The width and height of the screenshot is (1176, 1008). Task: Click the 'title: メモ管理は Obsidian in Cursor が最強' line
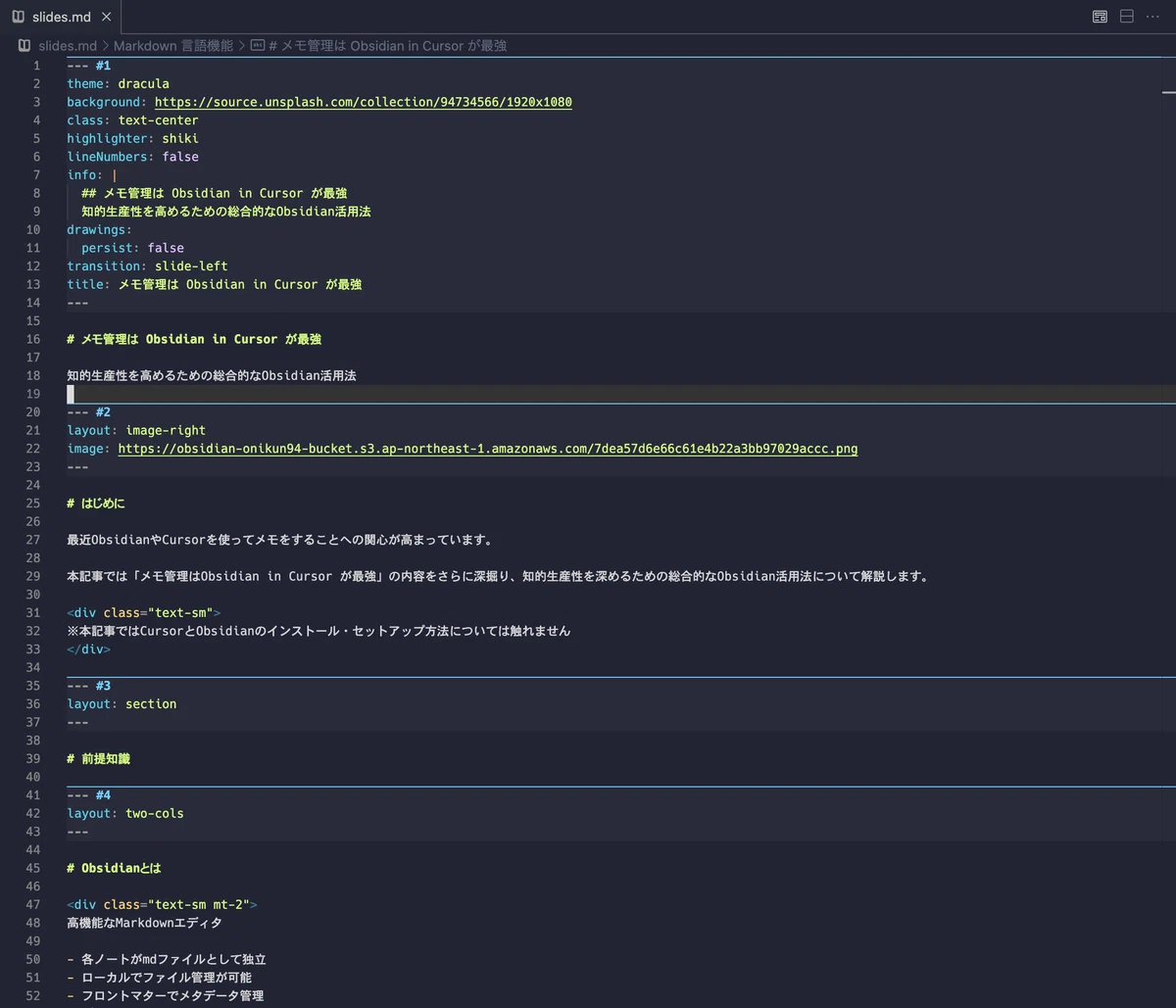(214, 284)
